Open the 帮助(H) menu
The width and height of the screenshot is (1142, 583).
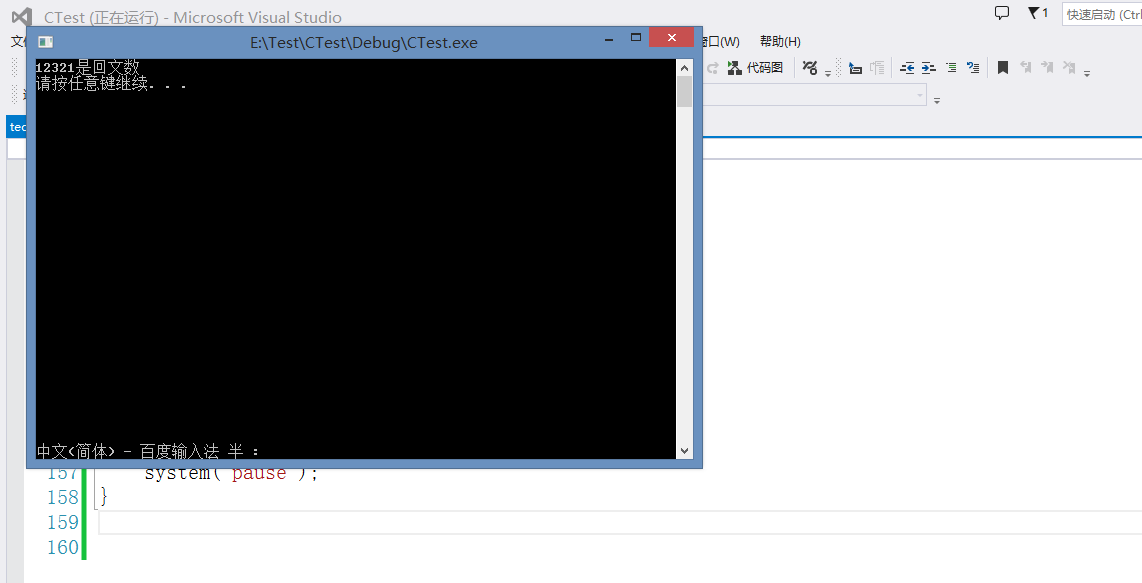[x=780, y=42]
